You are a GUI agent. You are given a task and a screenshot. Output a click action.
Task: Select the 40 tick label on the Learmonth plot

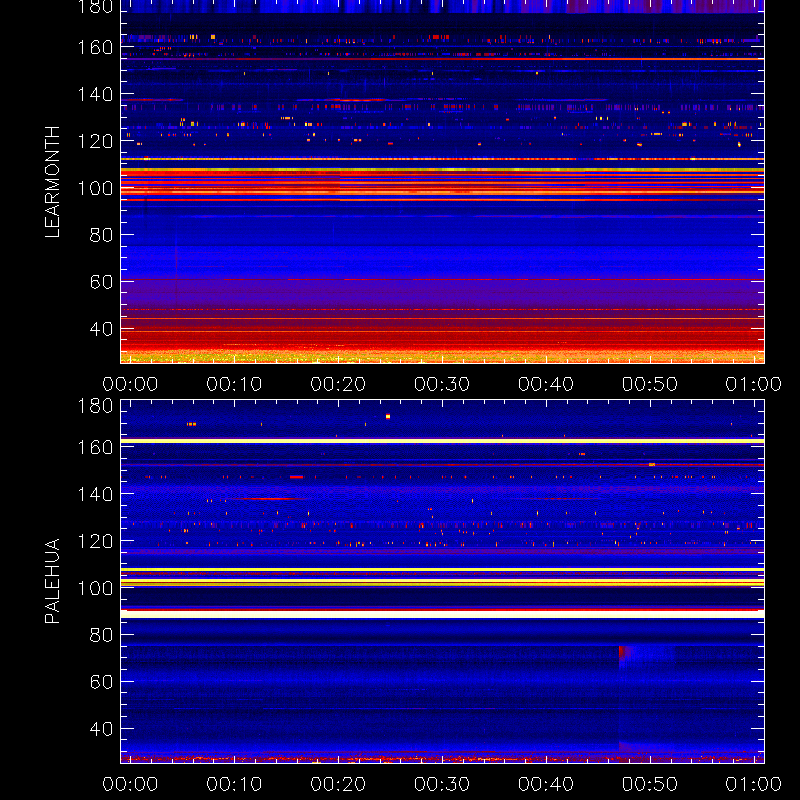[x=101, y=329]
